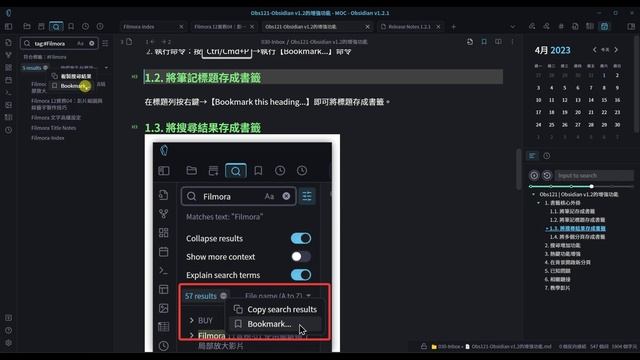Select April 28 in the calendar

[591, 125]
